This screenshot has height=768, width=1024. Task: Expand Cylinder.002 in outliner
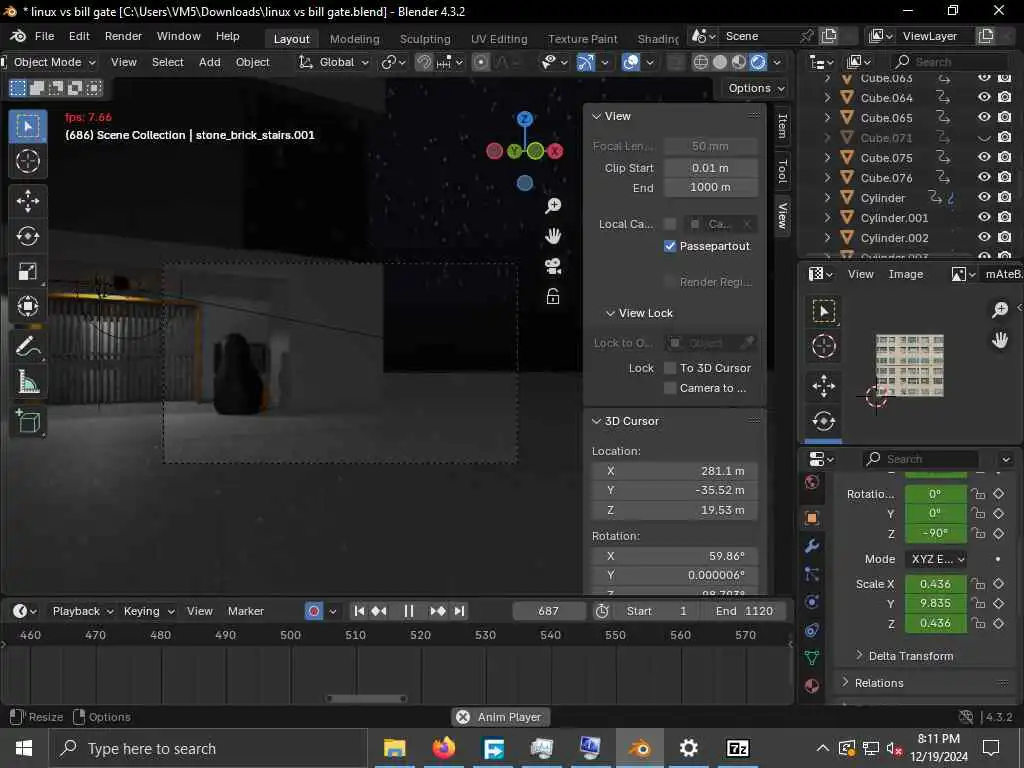[827, 238]
